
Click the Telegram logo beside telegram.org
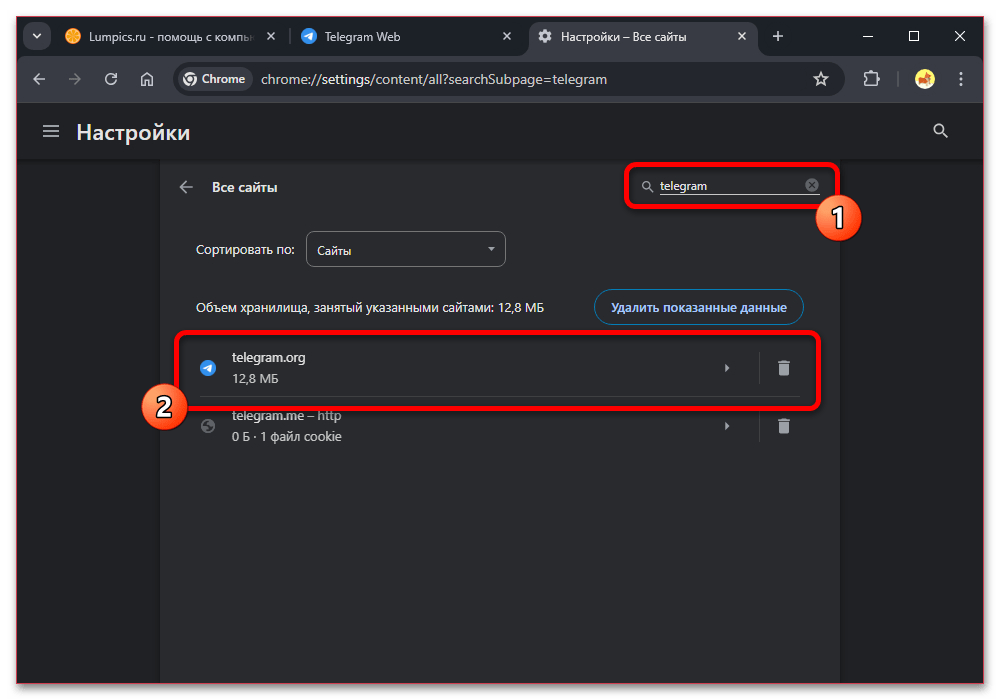(x=208, y=368)
